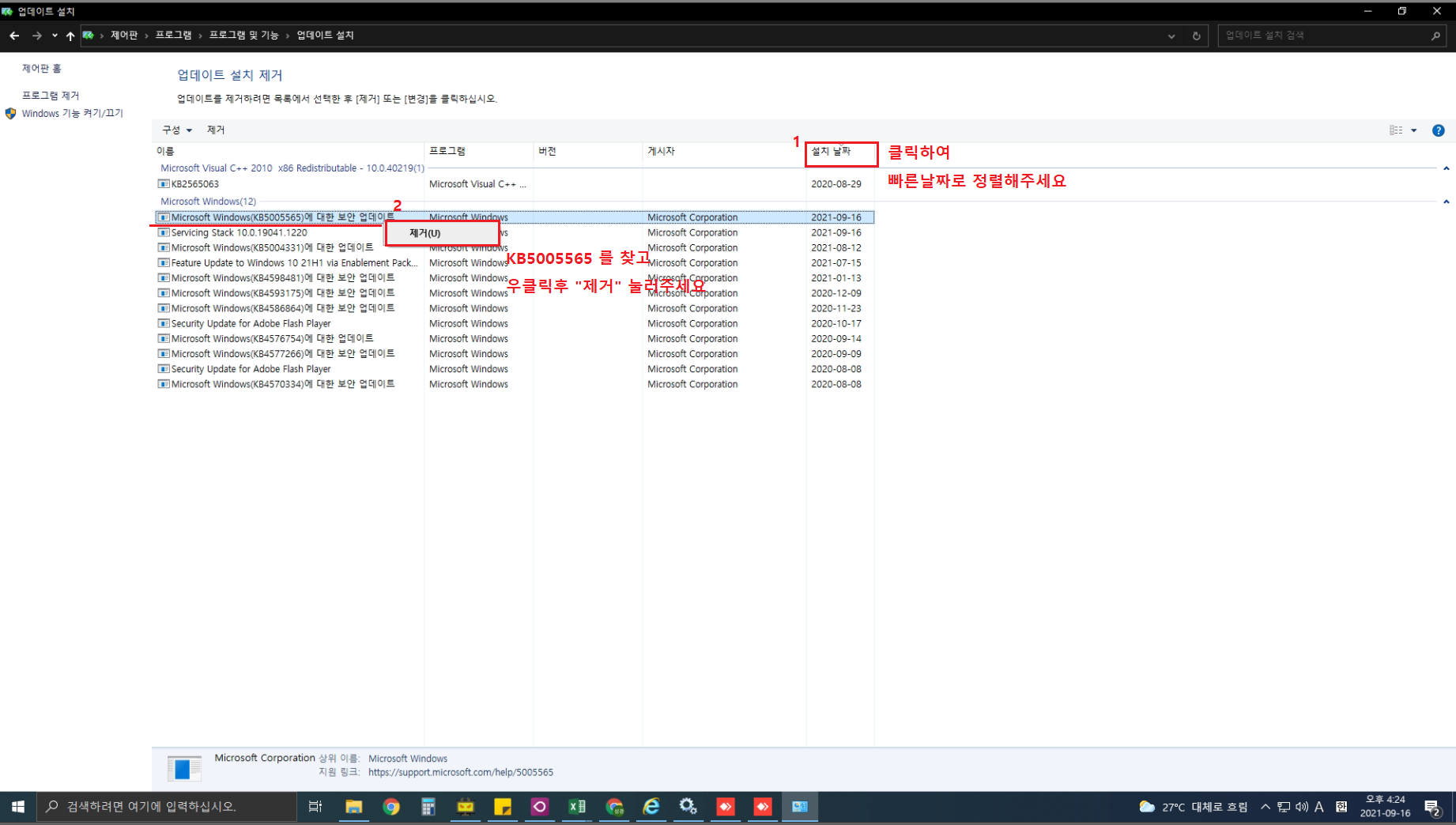Screen dimensions: 1456x825
Task: Select the KB4570334 security update row
Action: (514, 384)
